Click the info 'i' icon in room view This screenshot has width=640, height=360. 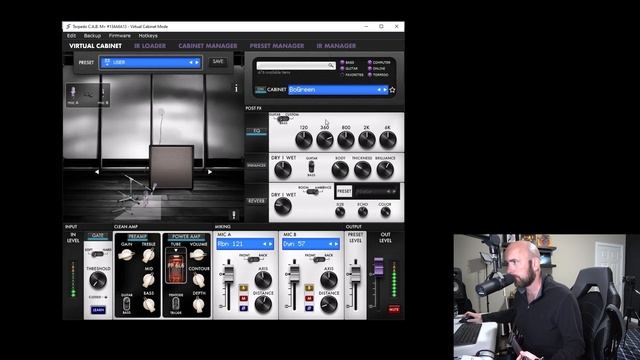[236, 88]
